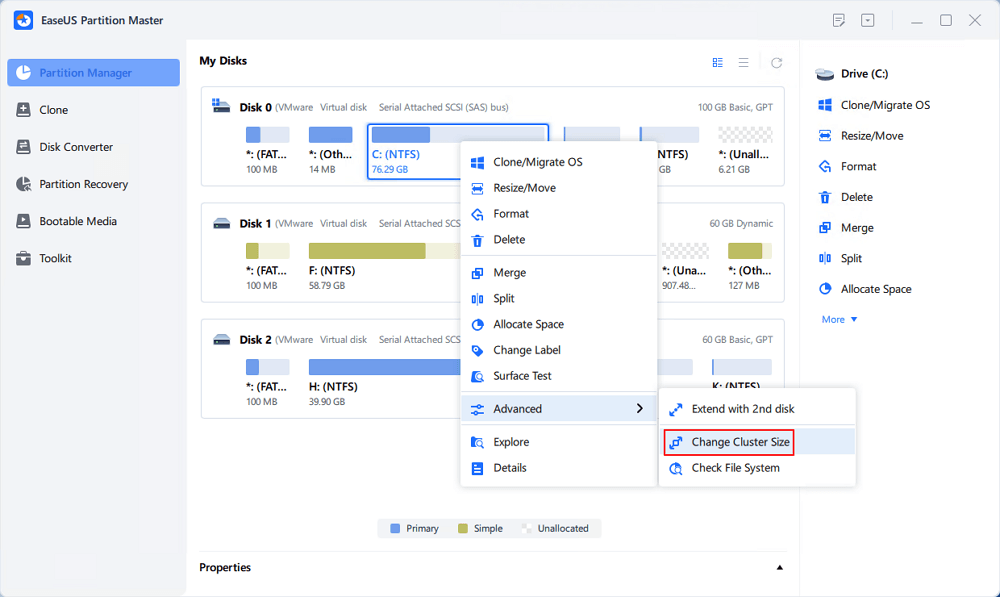Switch to list view of disks
The width and height of the screenshot is (1000, 597).
point(743,63)
